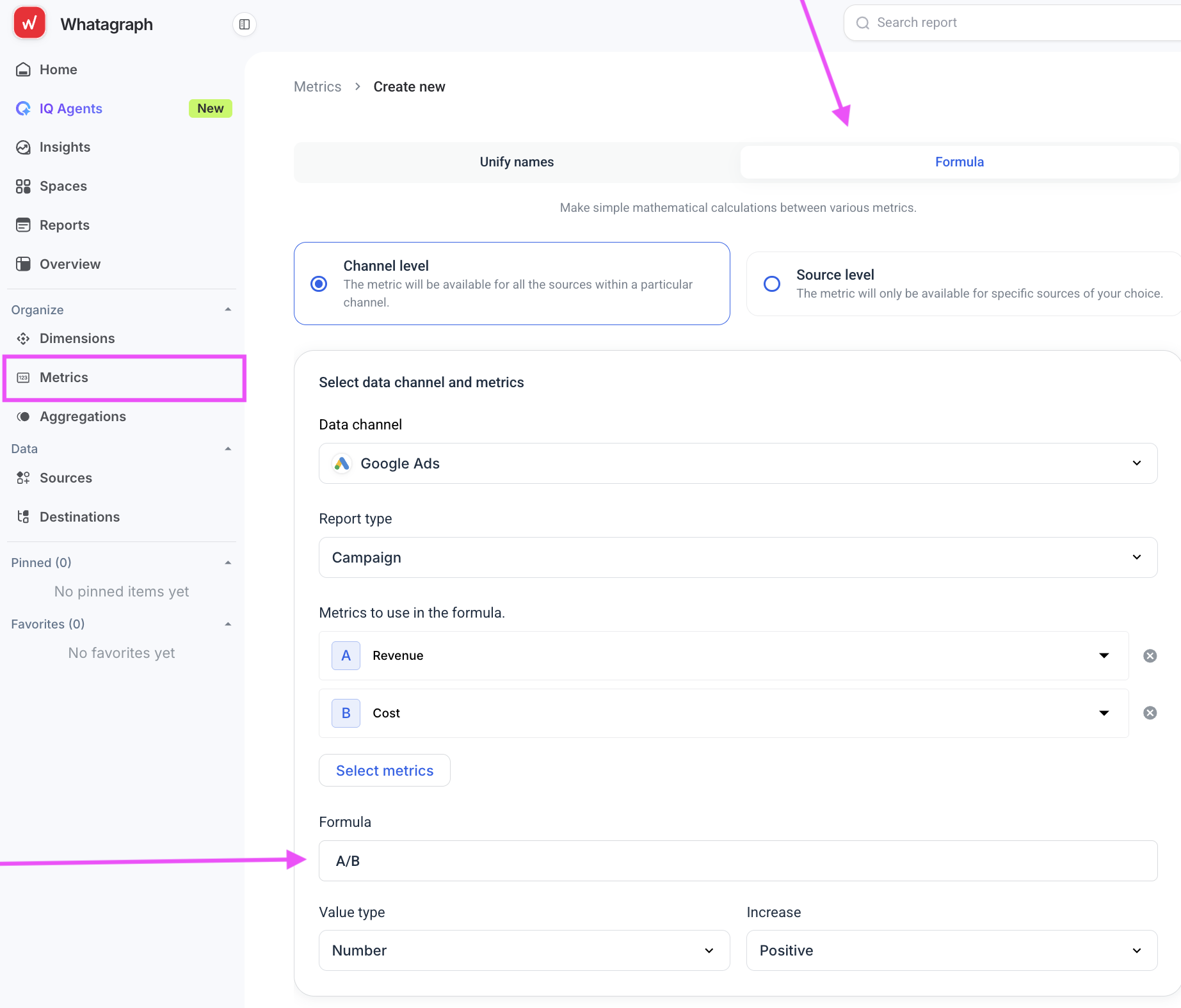
Task: Collapse the Pinned (0) section
Action: (x=228, y=563)
